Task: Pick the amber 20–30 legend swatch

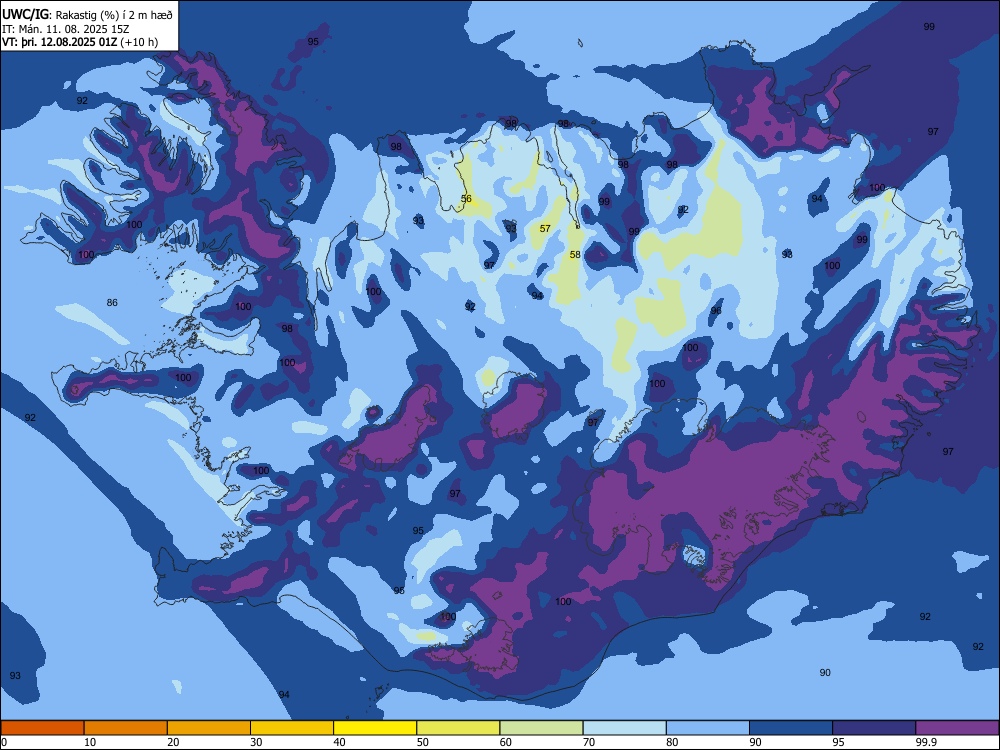Action: click(x=209, y=728)
